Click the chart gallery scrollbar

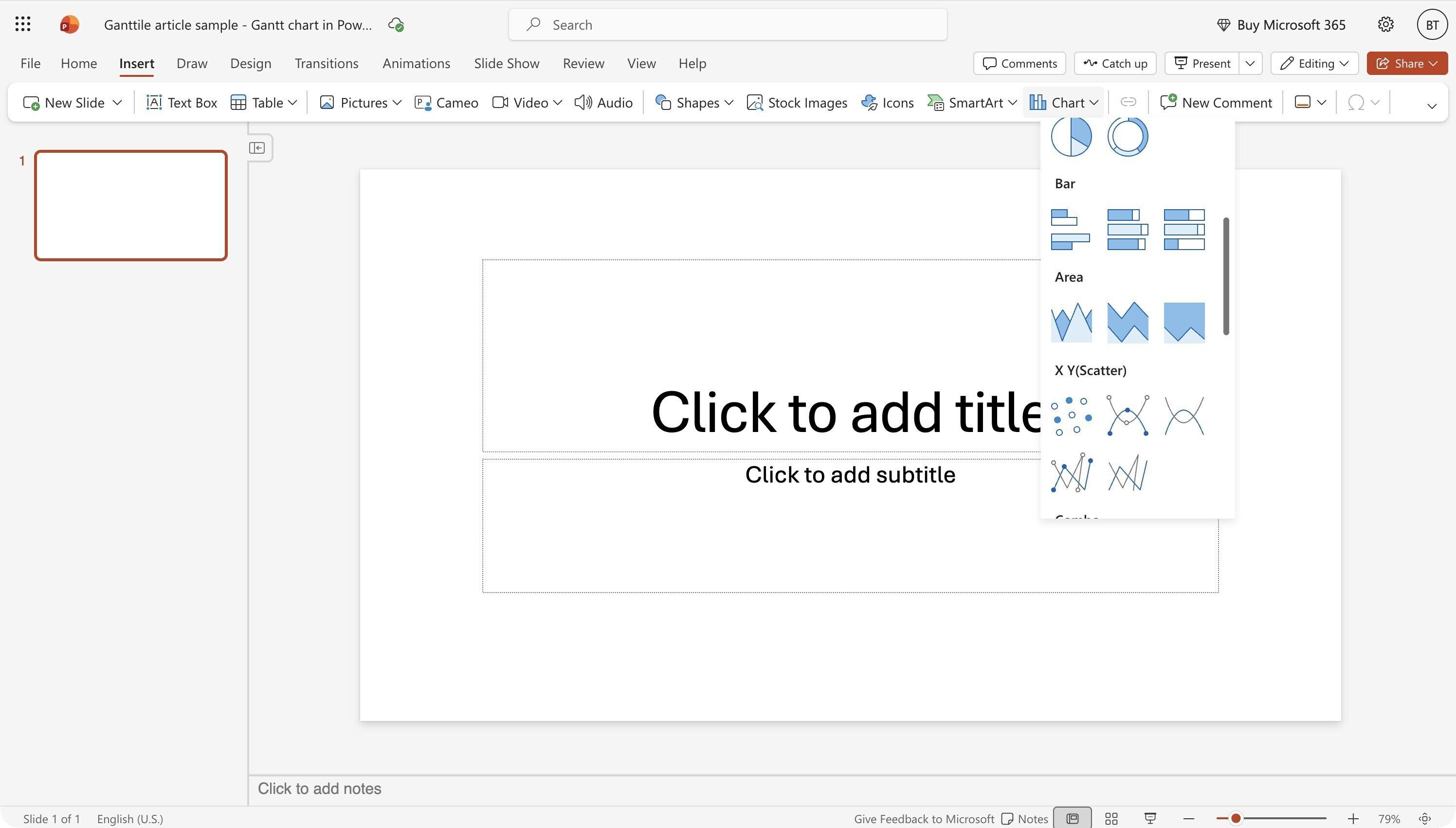(x=1226, y=276)
